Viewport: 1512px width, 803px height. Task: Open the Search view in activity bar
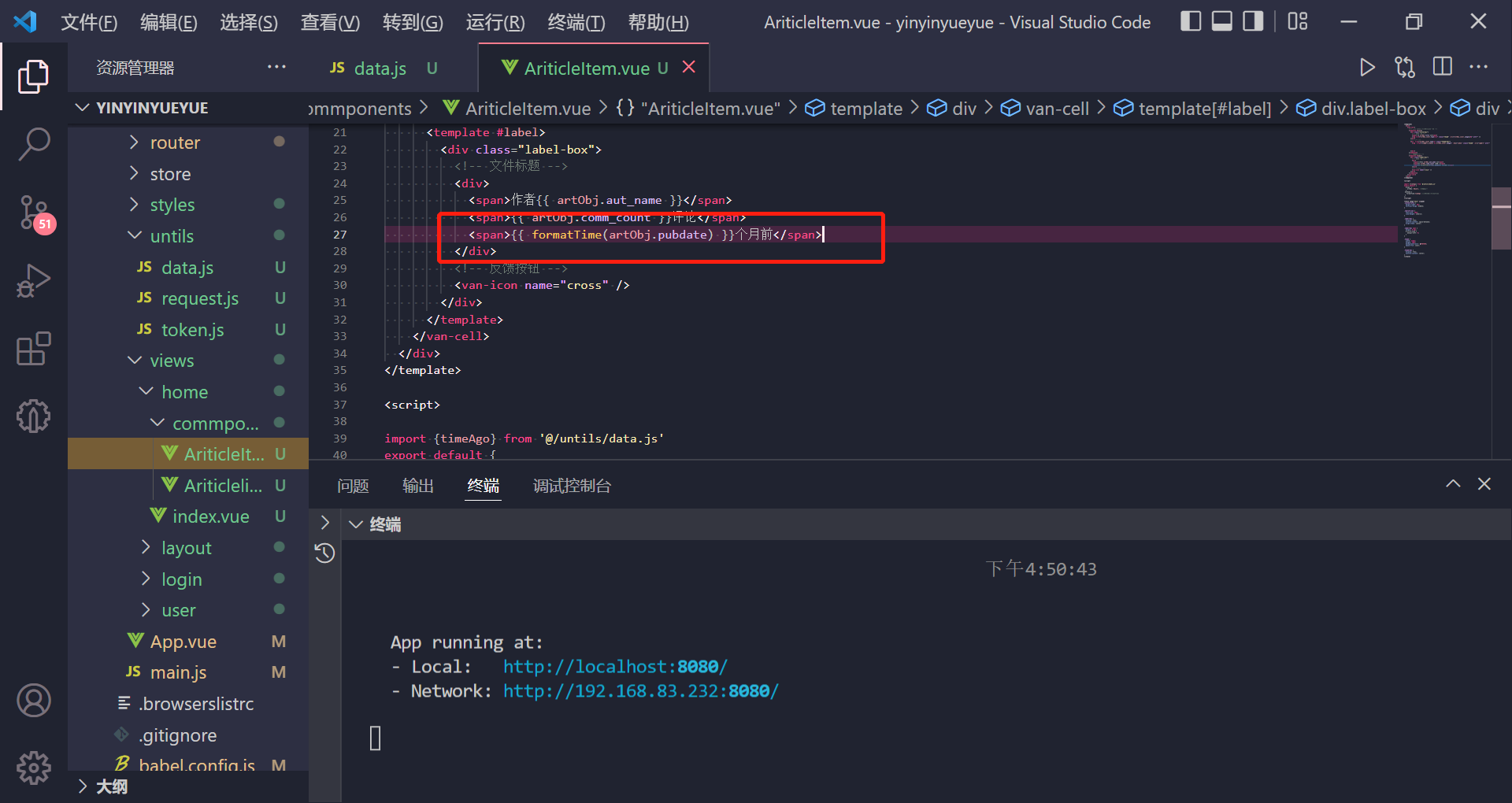tap(33, 144)
